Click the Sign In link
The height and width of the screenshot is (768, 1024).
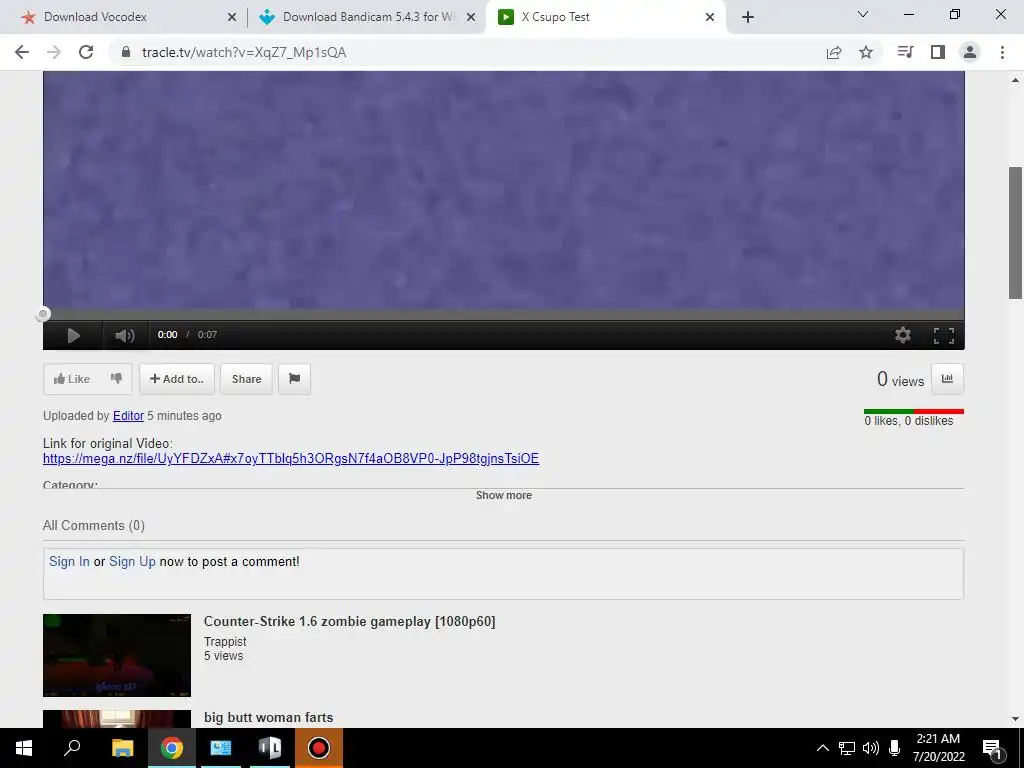coord(69,562)
